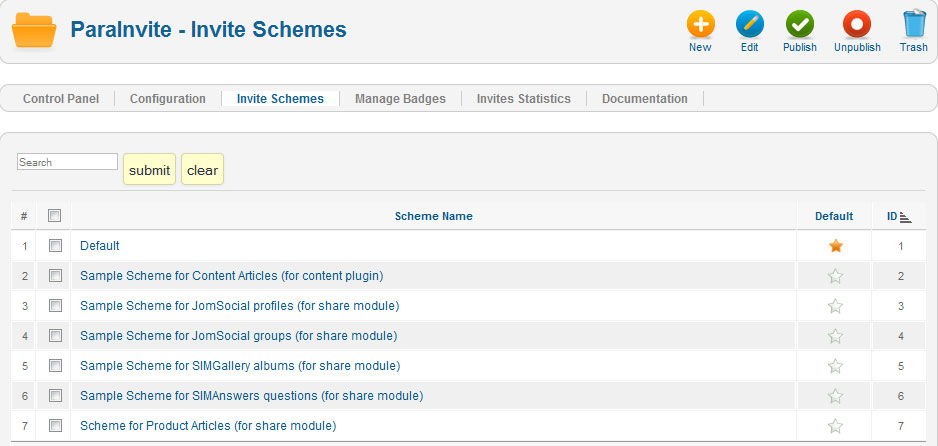938x446 pixels.
Task: Click default star for Product Articles scheme
Action: pyautogui.click(x=835, y=426)
